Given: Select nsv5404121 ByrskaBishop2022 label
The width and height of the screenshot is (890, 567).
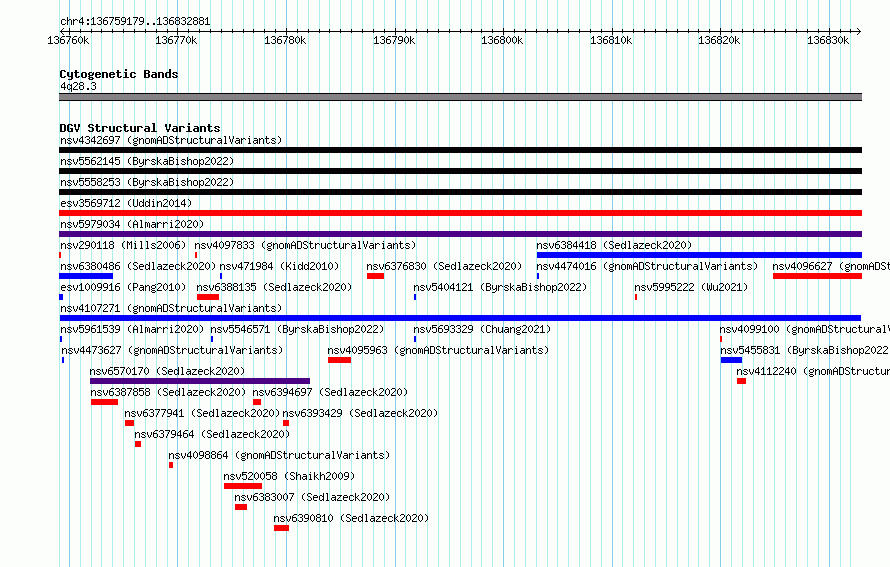Looking at the screenshot, I should point(500,287).
